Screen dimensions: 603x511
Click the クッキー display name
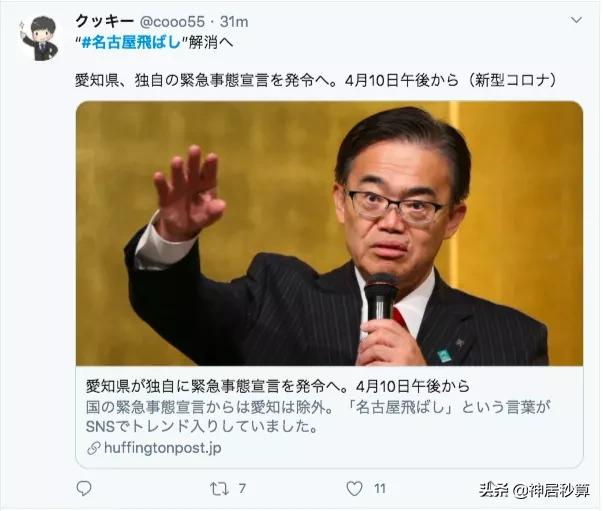[x=105, y=21]
